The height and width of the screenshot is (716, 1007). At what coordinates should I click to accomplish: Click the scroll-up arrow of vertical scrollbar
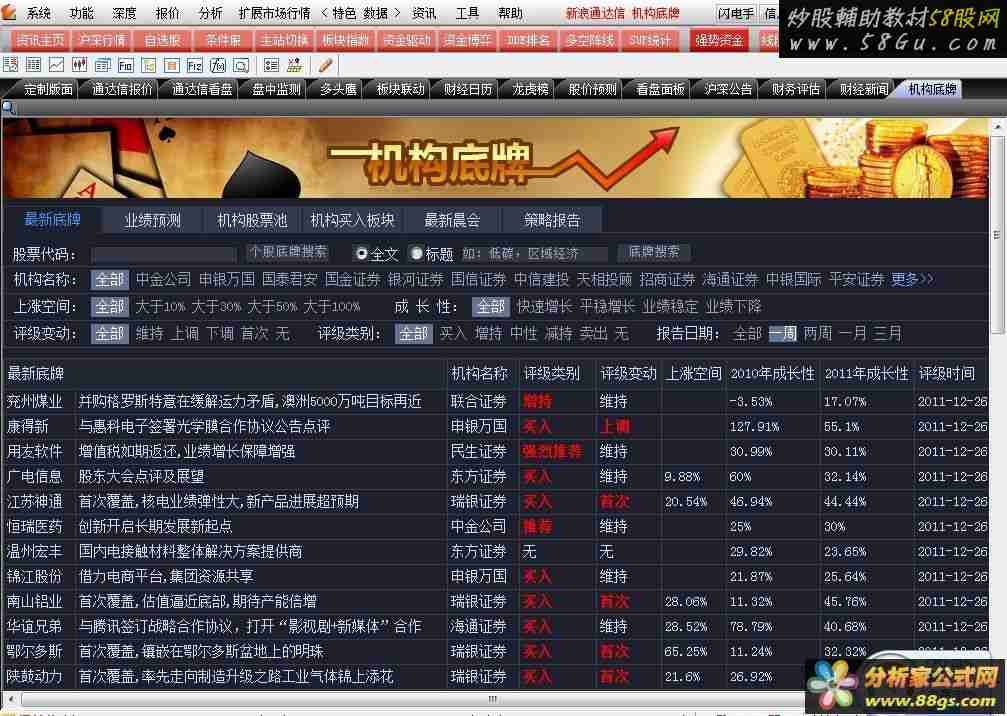tap(997, 127)
